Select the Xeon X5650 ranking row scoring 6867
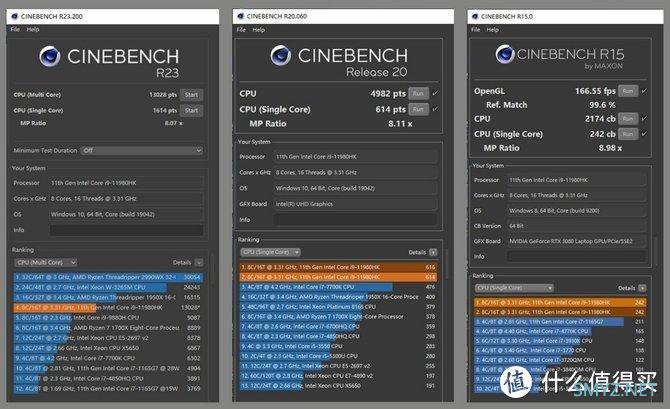Screen dimensions: 670x409 108,348
